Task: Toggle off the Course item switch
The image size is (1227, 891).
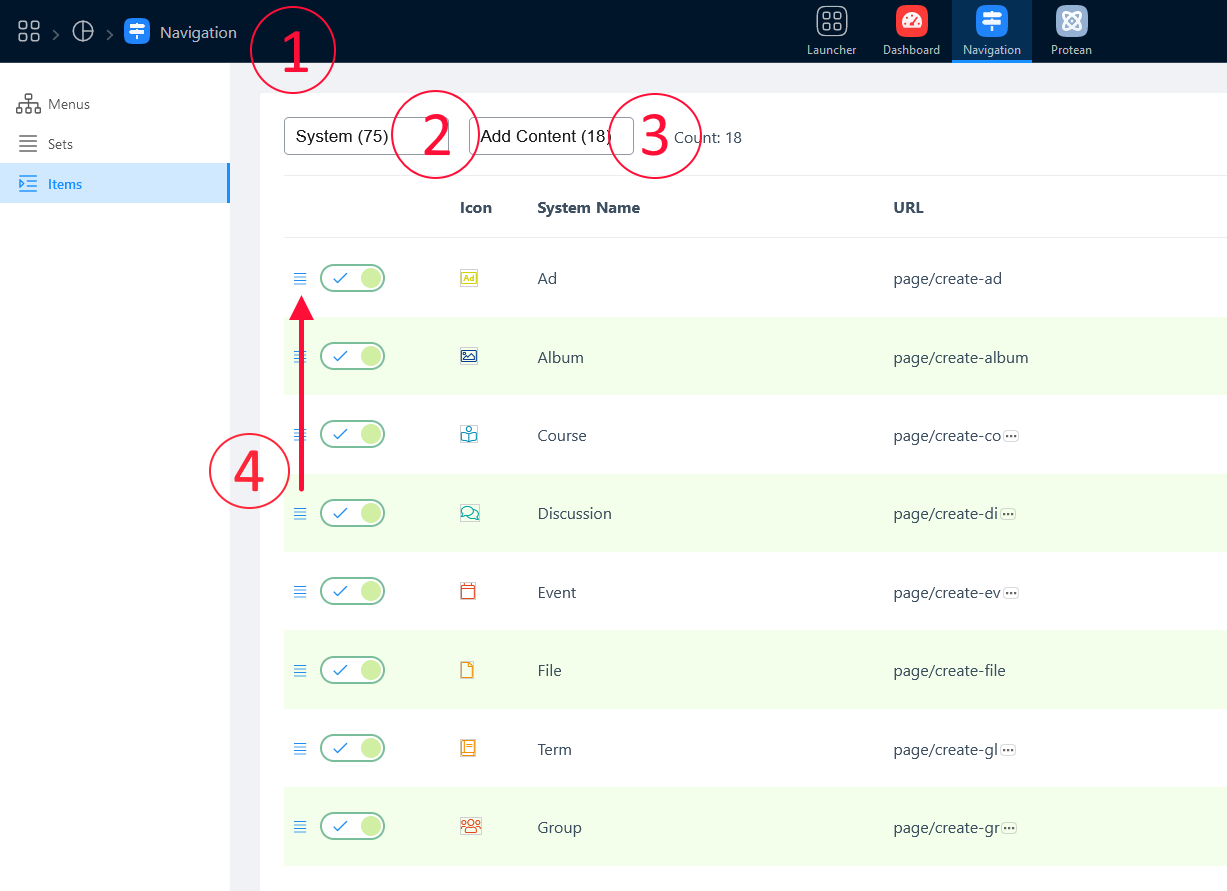Action: [352, 434]
